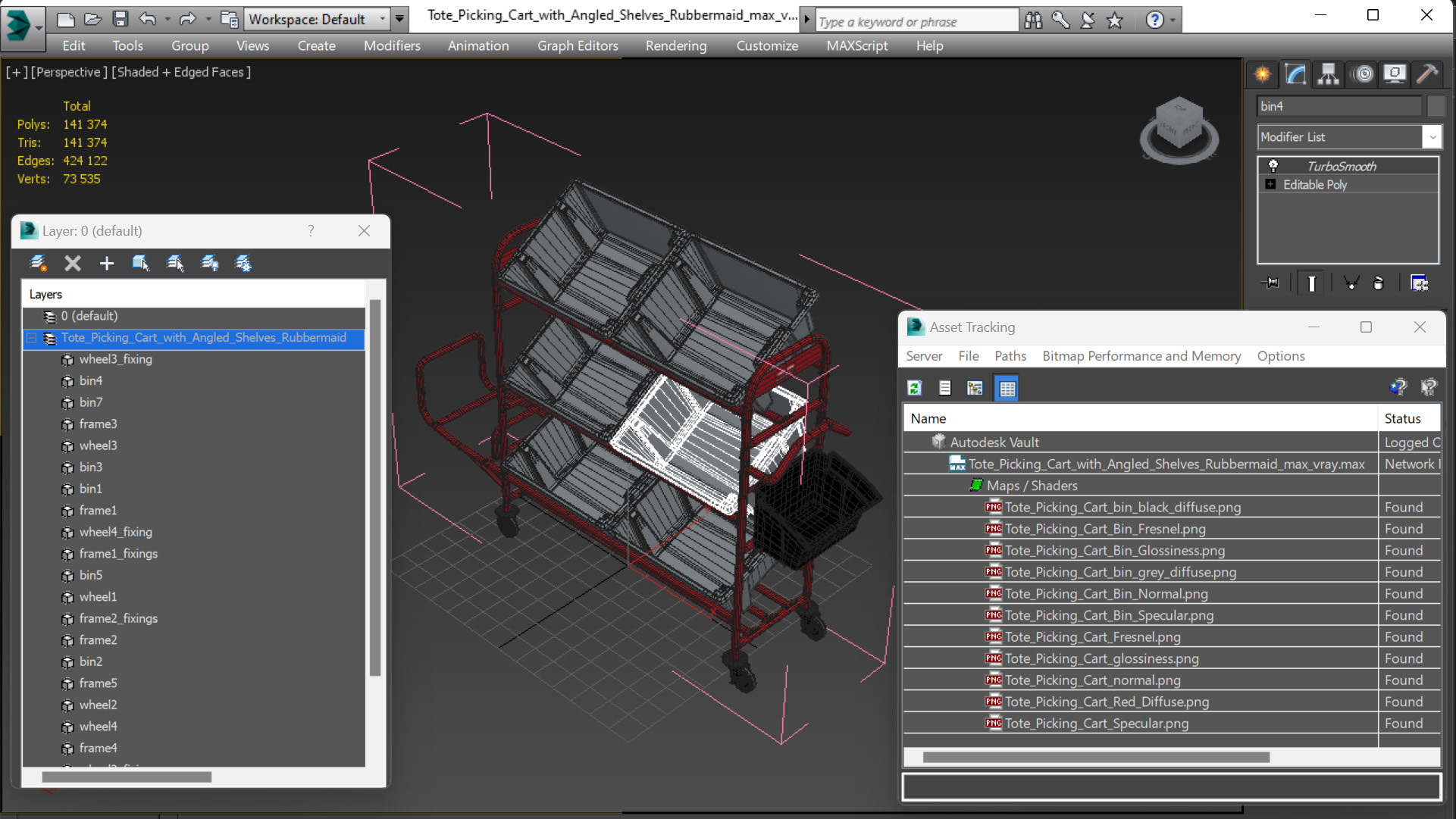Viewport: 1456px width, 819px height.
Task: Add selected objects to layer plus icon
Action: 106,263
